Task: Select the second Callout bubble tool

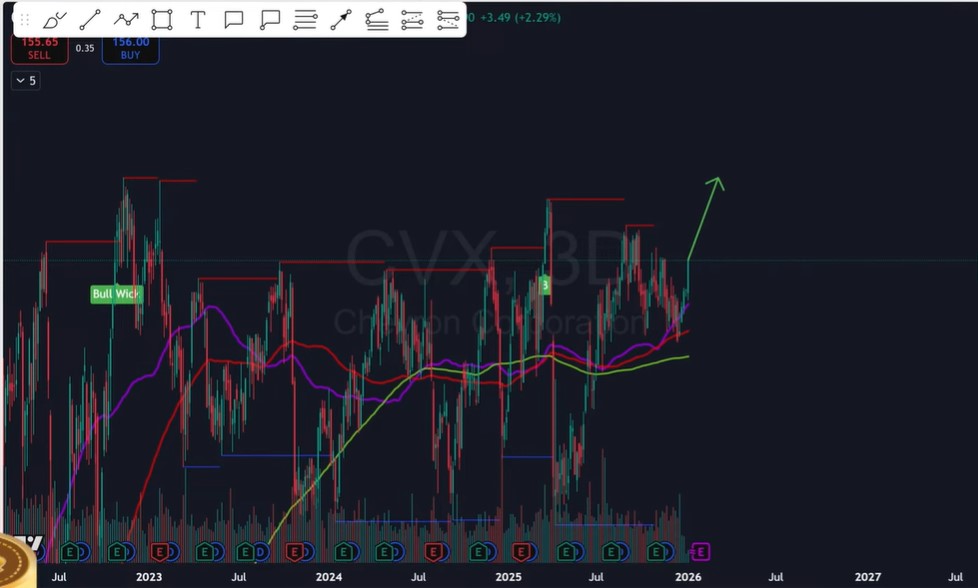Action: coord(269,20)
